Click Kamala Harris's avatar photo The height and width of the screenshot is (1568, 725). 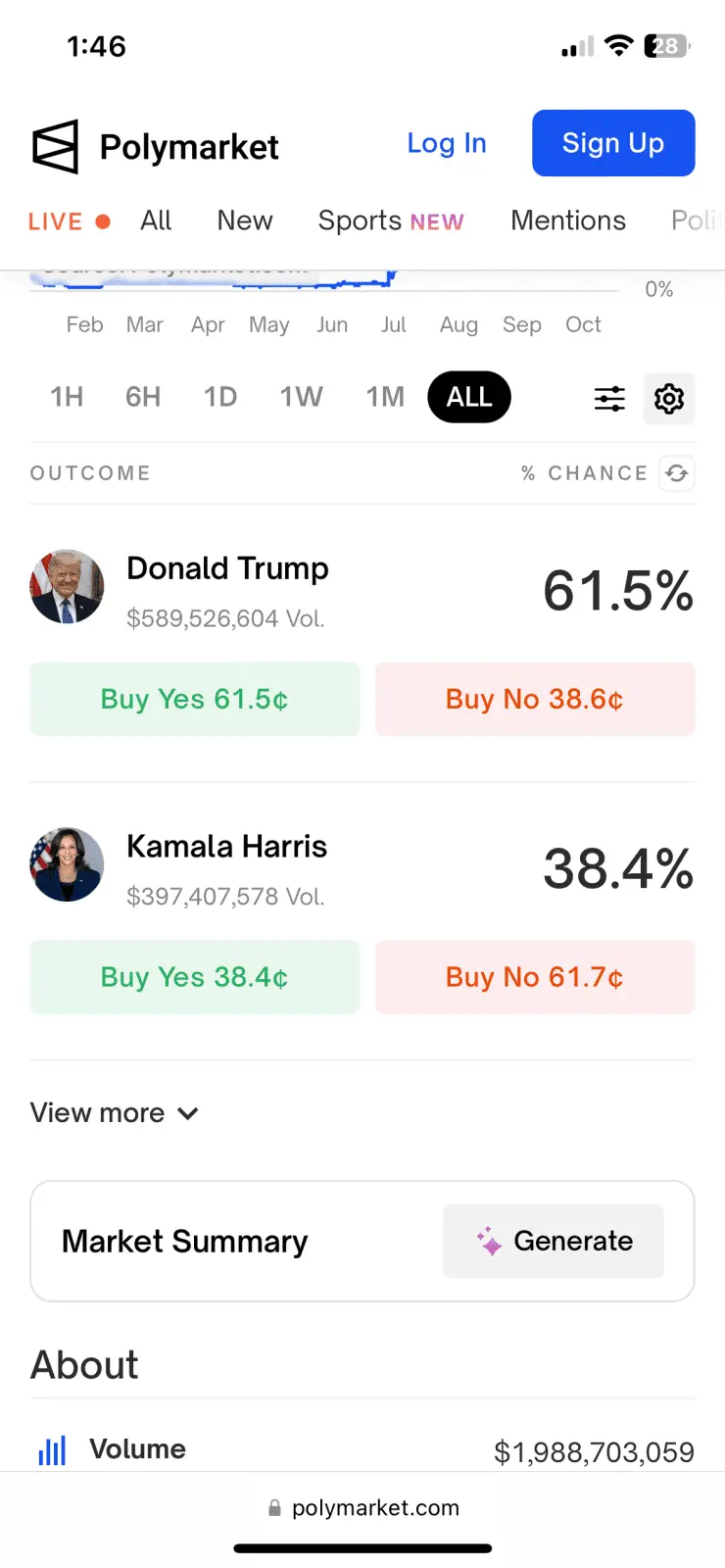coord(67,864)
